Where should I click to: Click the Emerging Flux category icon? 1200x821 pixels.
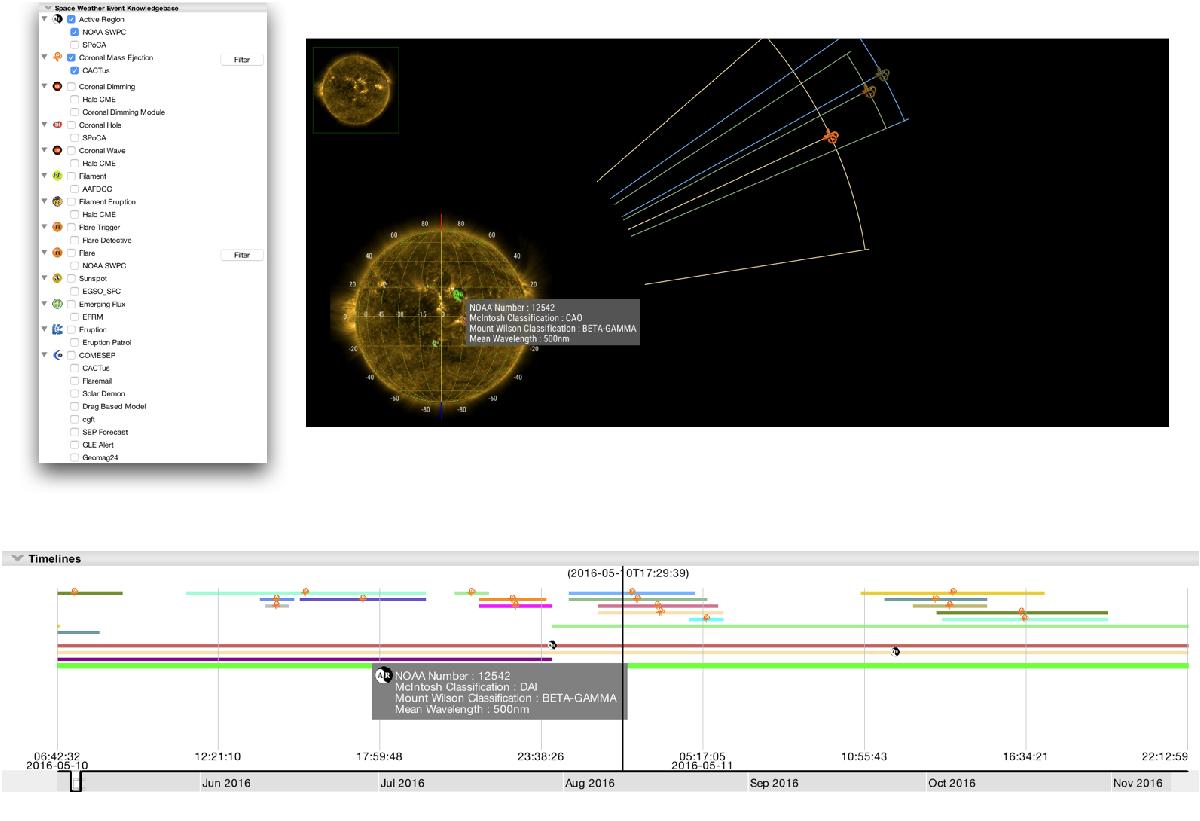(58, 304)
